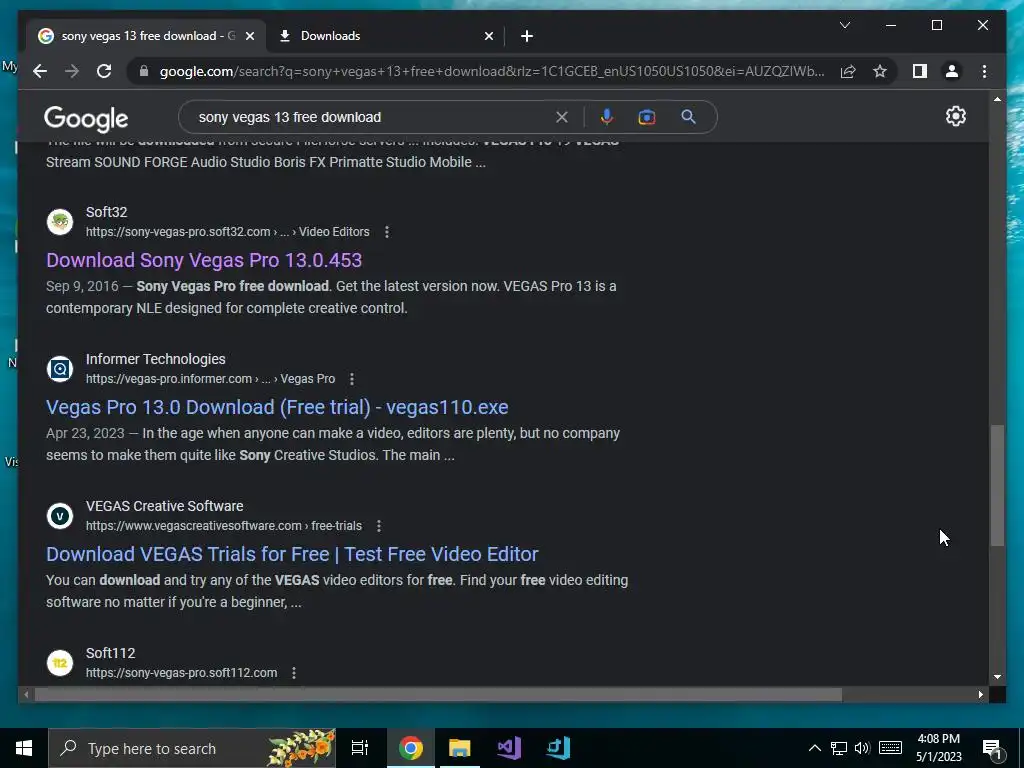Open the volume control in the tray
The image size is (1024, 768).
[x=862, y=748]
